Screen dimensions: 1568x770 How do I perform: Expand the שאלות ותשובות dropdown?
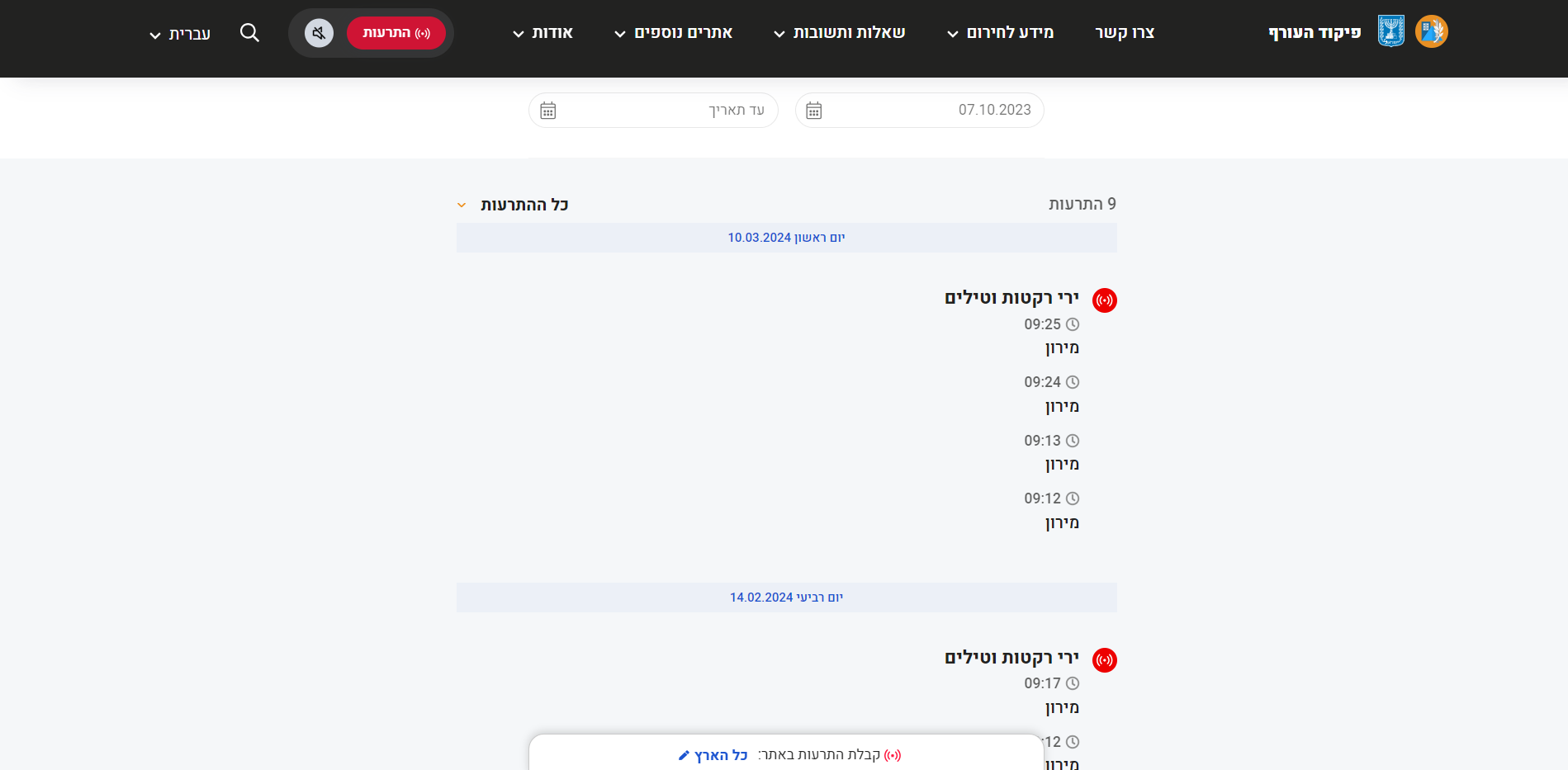click(839, 33)
